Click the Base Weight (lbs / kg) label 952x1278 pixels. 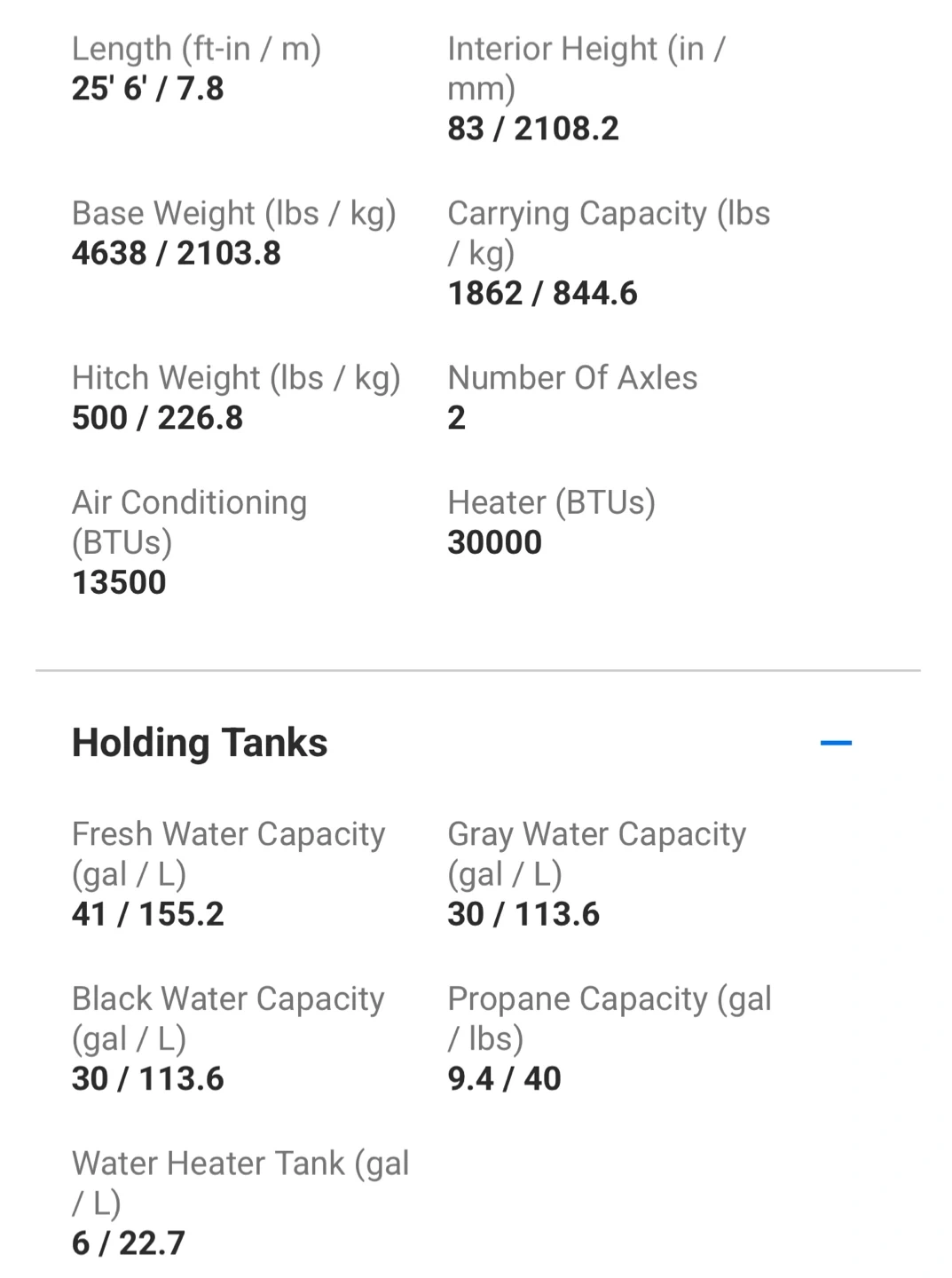click(233, 213)
